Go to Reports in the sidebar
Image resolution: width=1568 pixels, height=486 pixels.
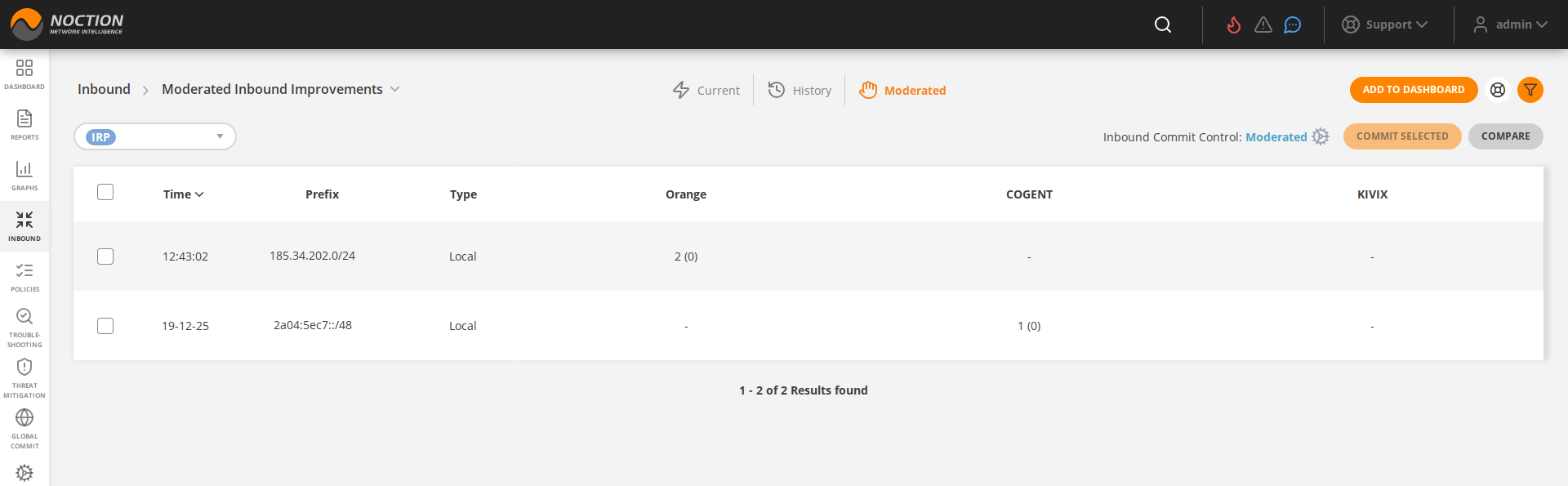pyautogui.click(x=24, y=124)
